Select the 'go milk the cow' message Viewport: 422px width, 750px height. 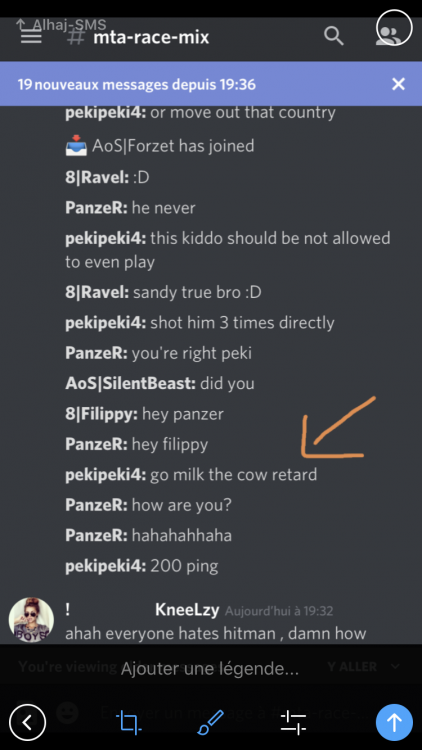pos(191,475)
